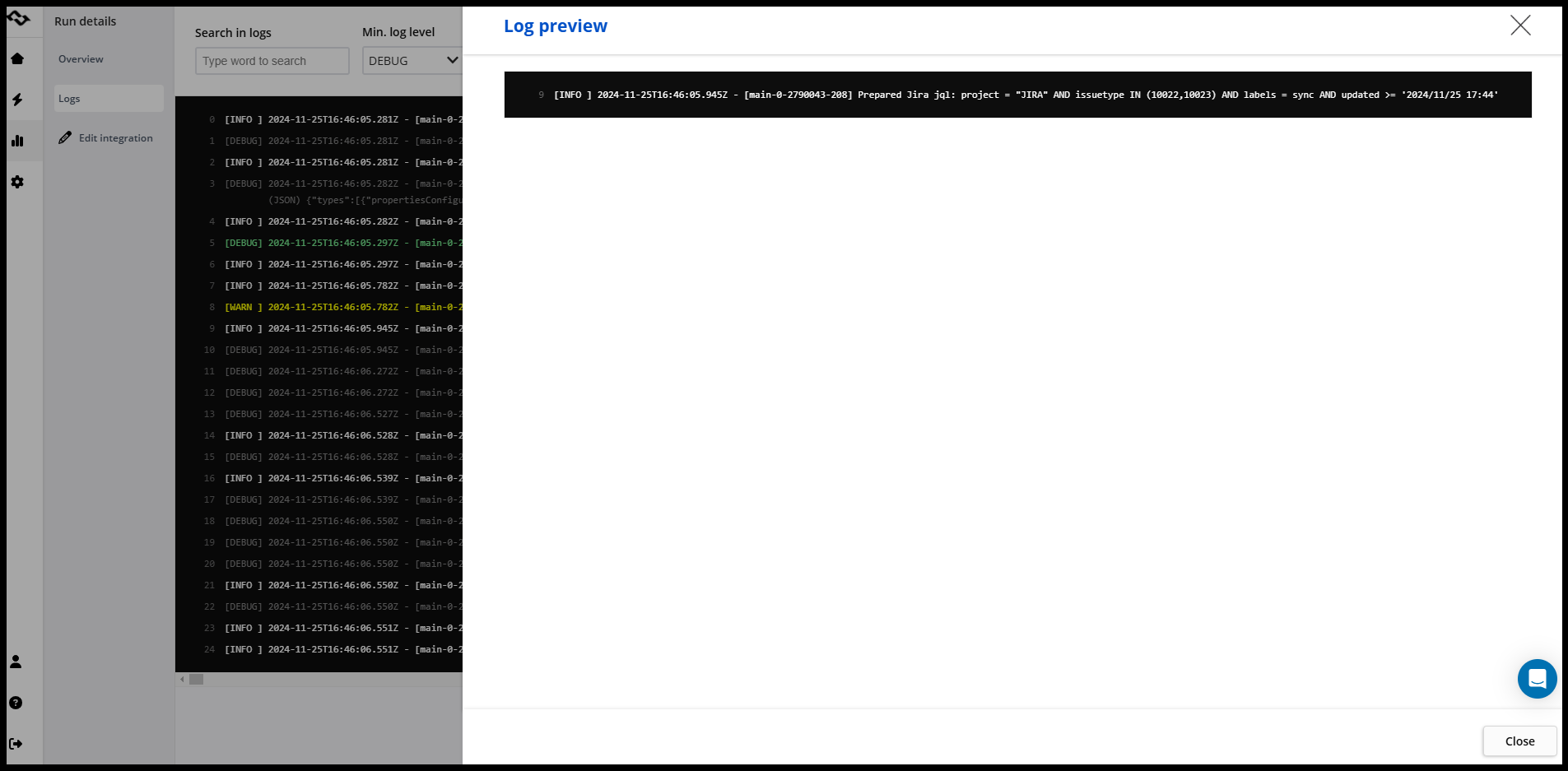
Task: Click the horizontal scrollbar thumb under logs
Action: point(196,680)
